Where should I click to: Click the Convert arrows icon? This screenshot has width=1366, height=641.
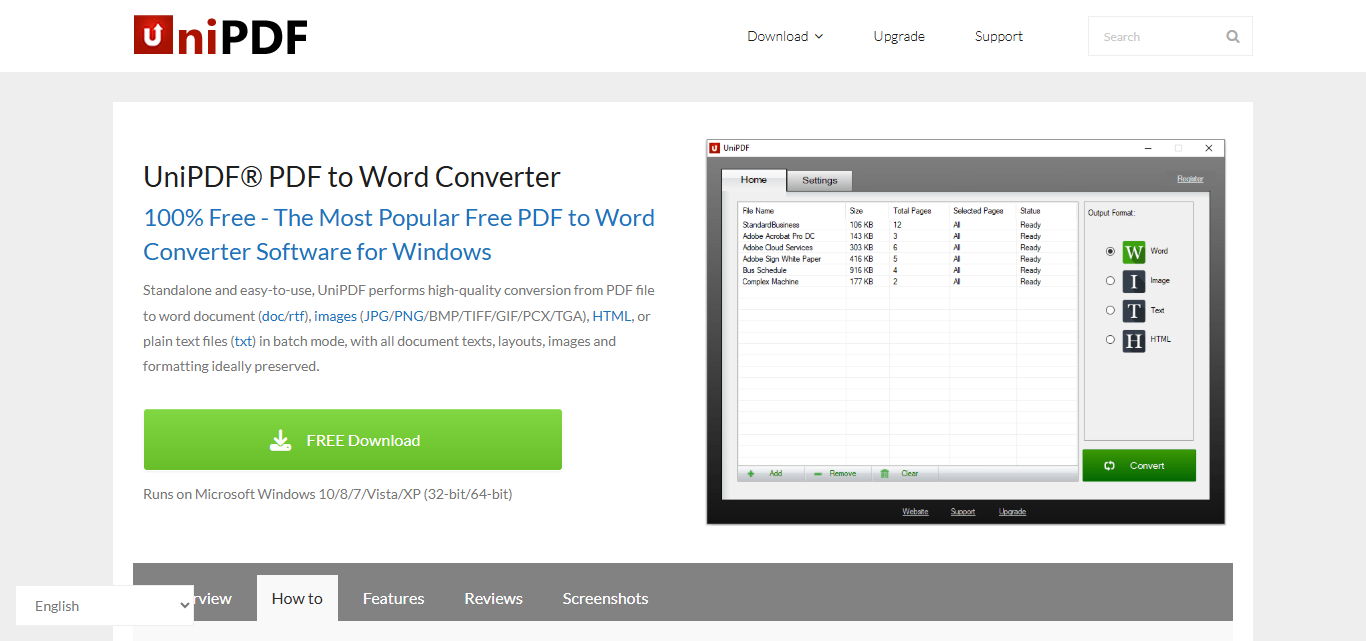pyautogui.click(x=1110, y=466)
